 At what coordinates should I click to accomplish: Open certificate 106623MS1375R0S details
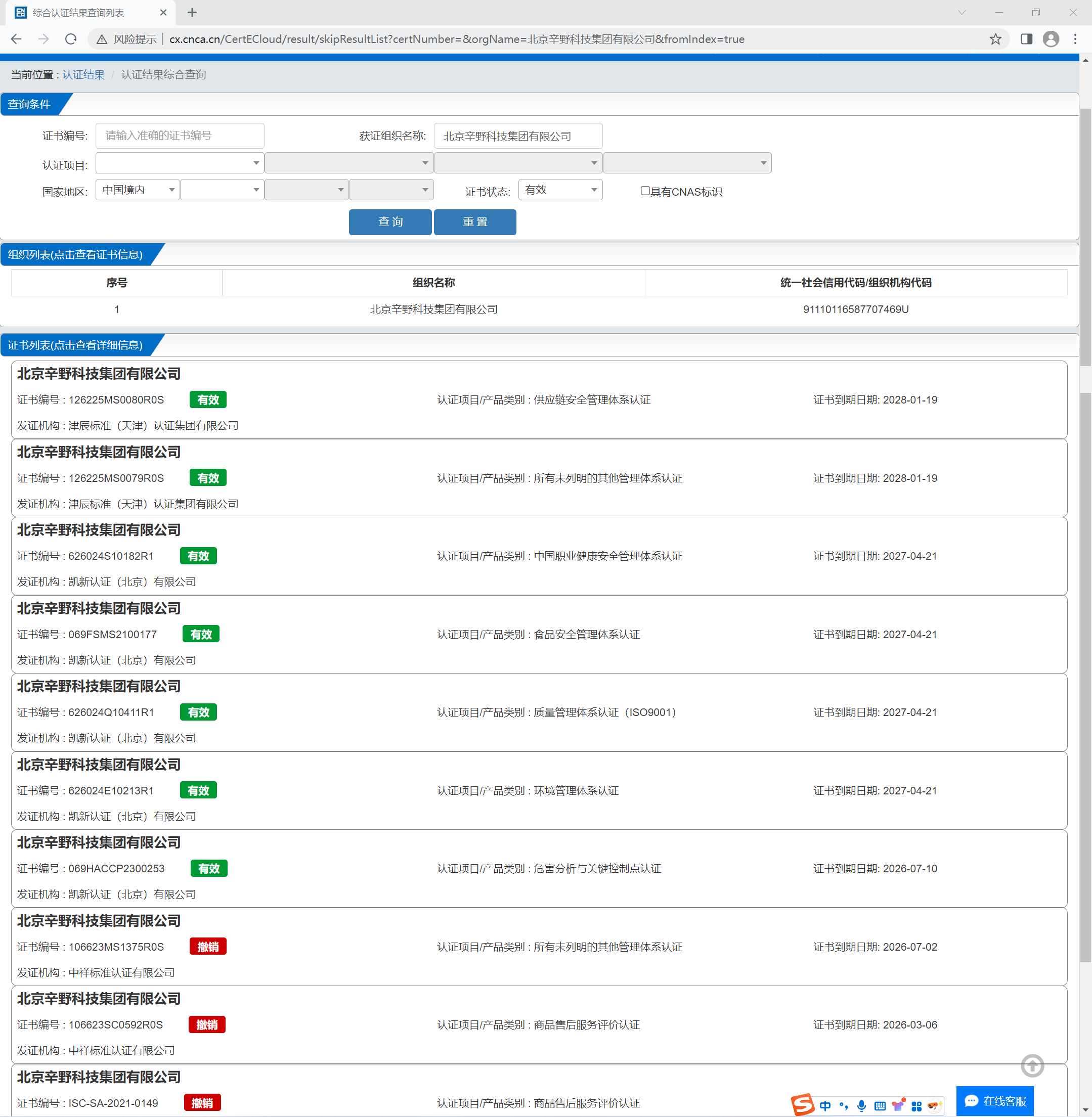539,947
